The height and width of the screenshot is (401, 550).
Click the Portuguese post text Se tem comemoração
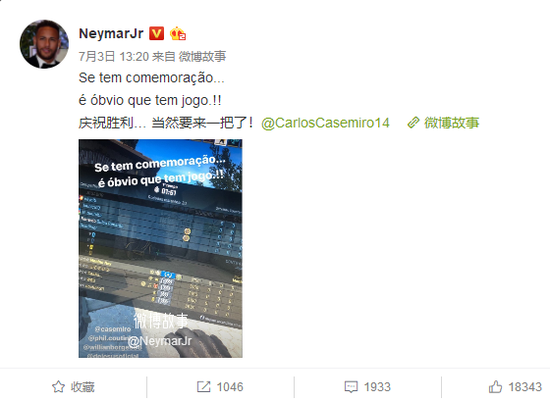point(151,78)
